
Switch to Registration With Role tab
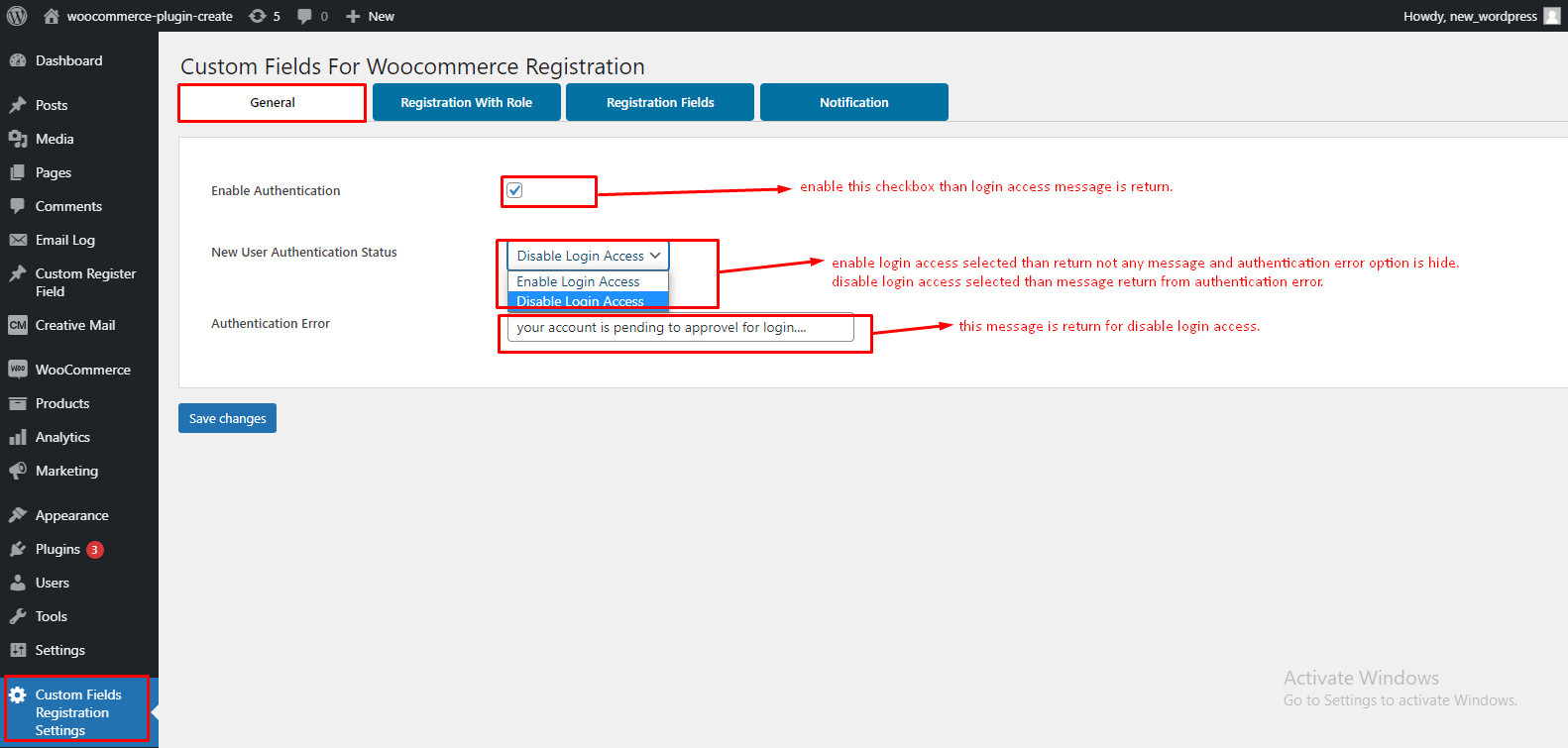click(x=467, y=102)
